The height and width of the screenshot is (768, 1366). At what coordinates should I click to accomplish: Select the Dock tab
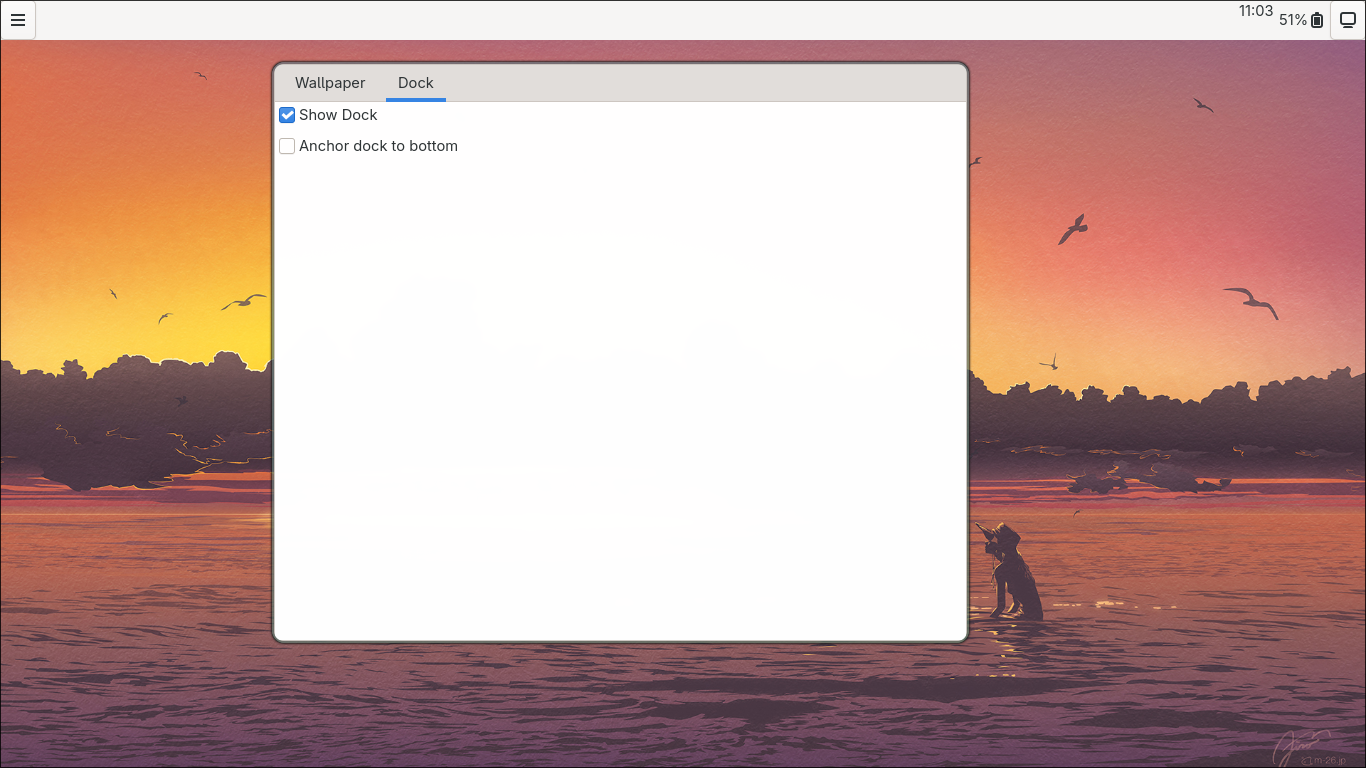(415, 83)
